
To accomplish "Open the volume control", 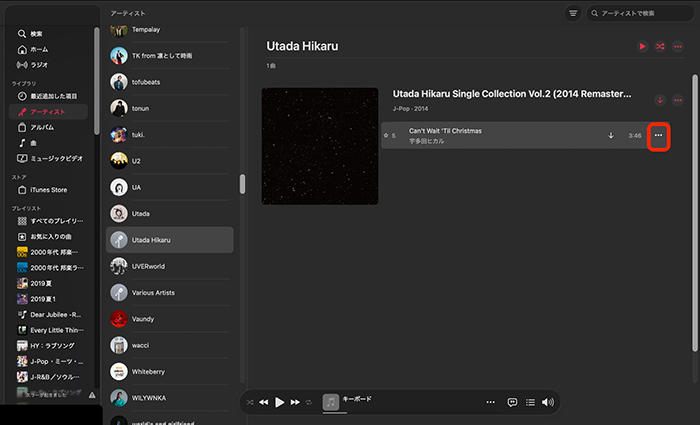I will (x=548, y=402).
